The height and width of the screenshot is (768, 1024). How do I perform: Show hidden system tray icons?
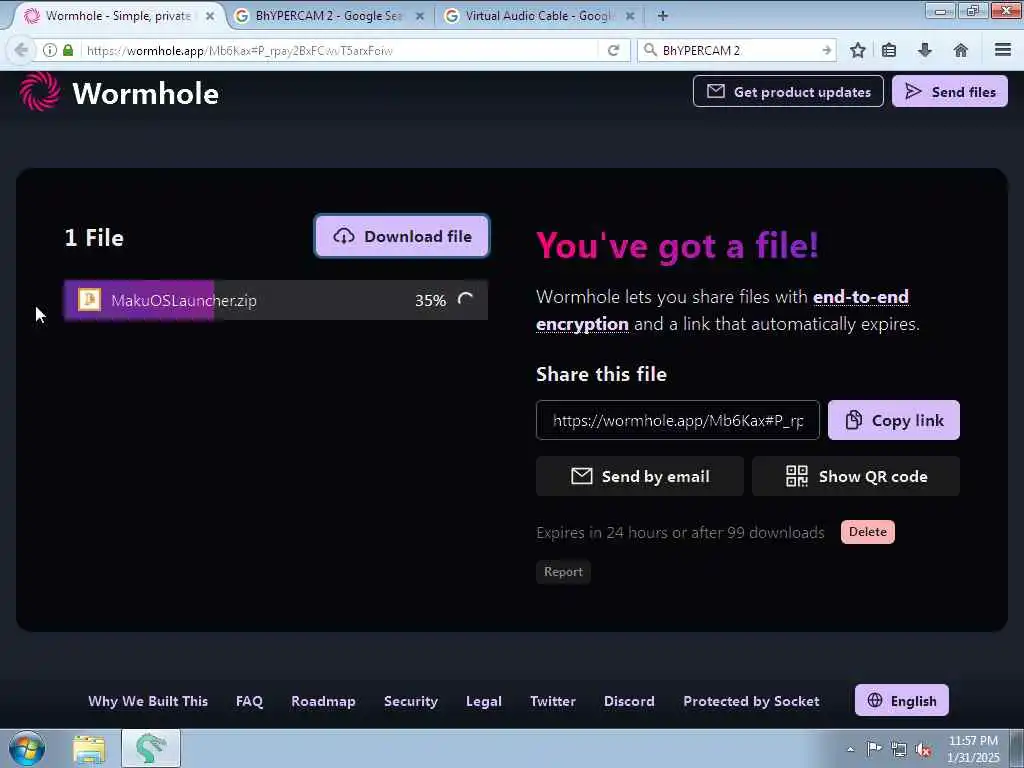(x=850, y=749)
